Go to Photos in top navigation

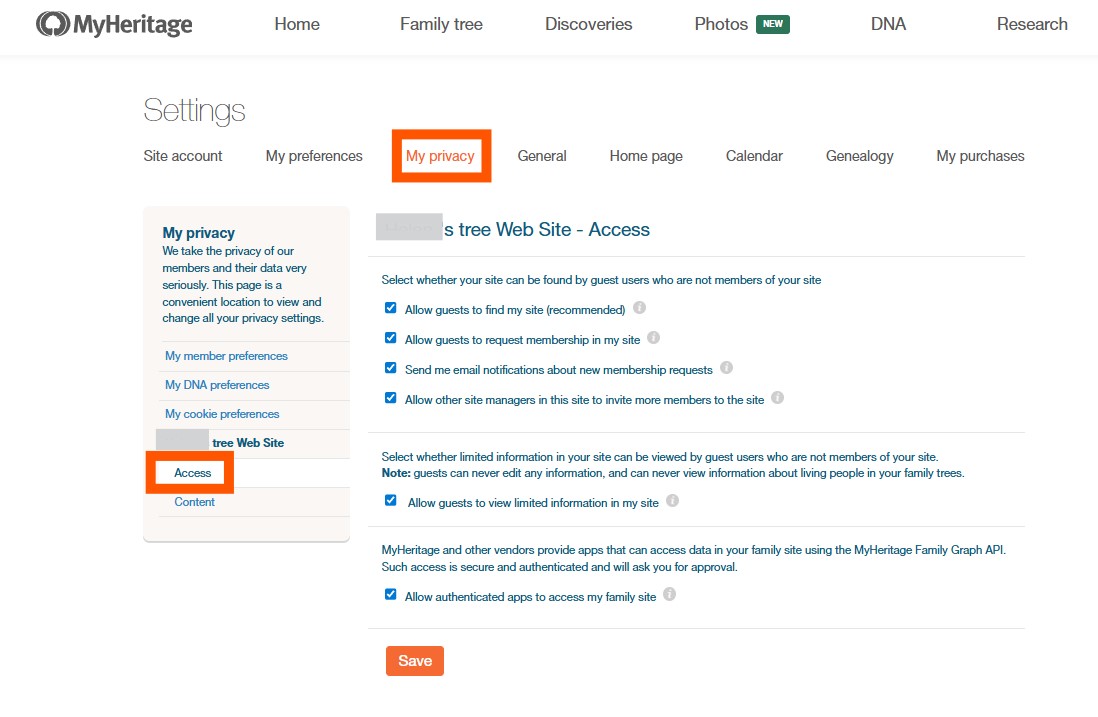click(721, 25)
